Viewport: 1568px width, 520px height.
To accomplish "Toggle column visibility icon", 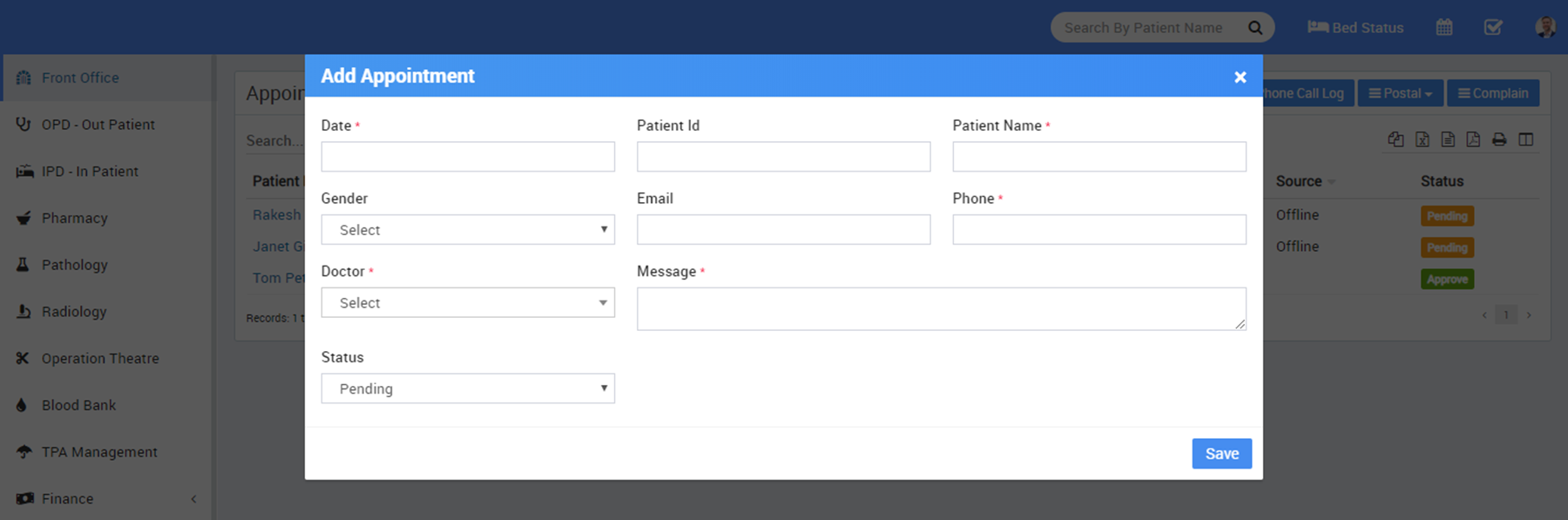I will click(x=1525, y=139).
